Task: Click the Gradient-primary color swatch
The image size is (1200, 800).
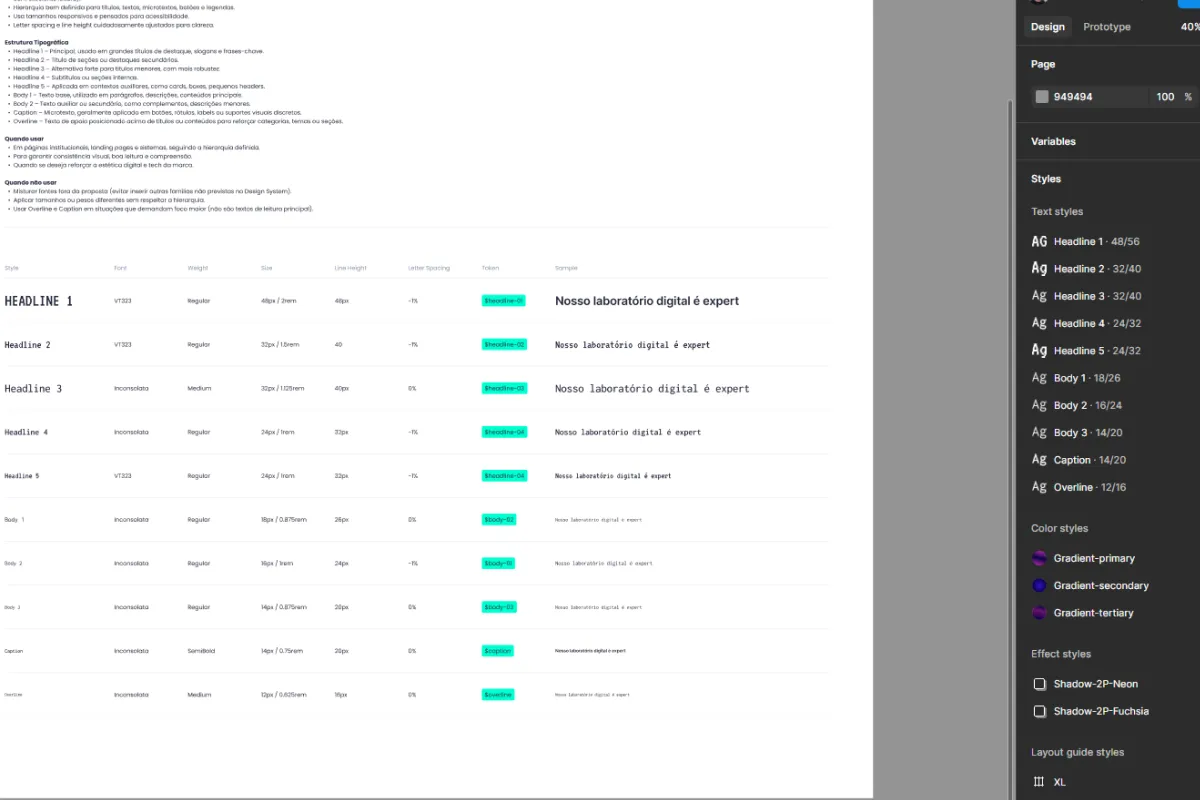Action: (x=1040, y=558)
